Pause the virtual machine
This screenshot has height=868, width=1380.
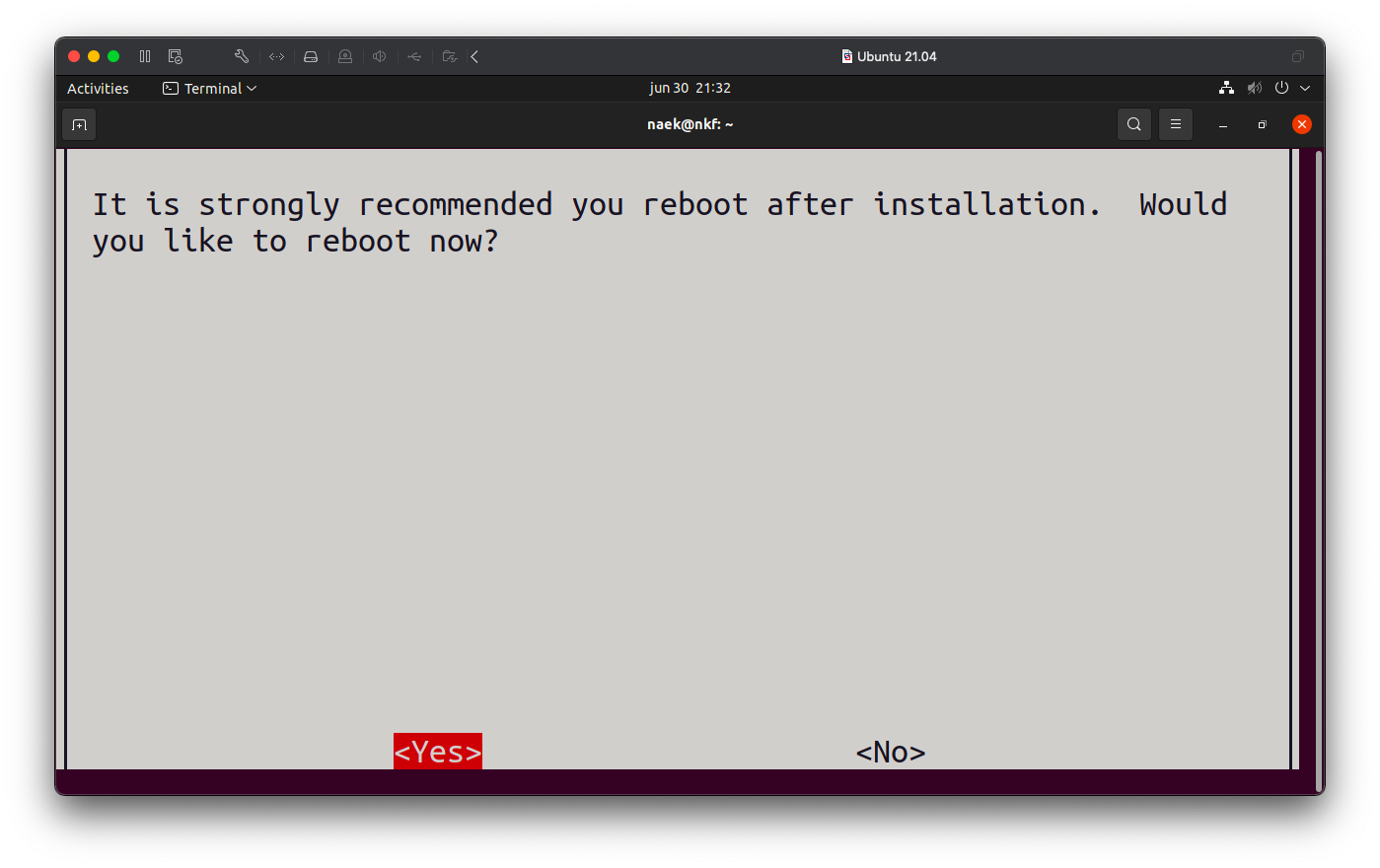point(145,56)
